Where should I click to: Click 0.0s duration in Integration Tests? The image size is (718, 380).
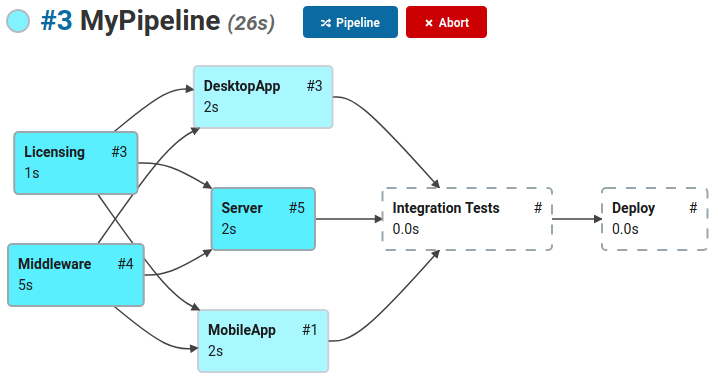(x=406, y=229)
